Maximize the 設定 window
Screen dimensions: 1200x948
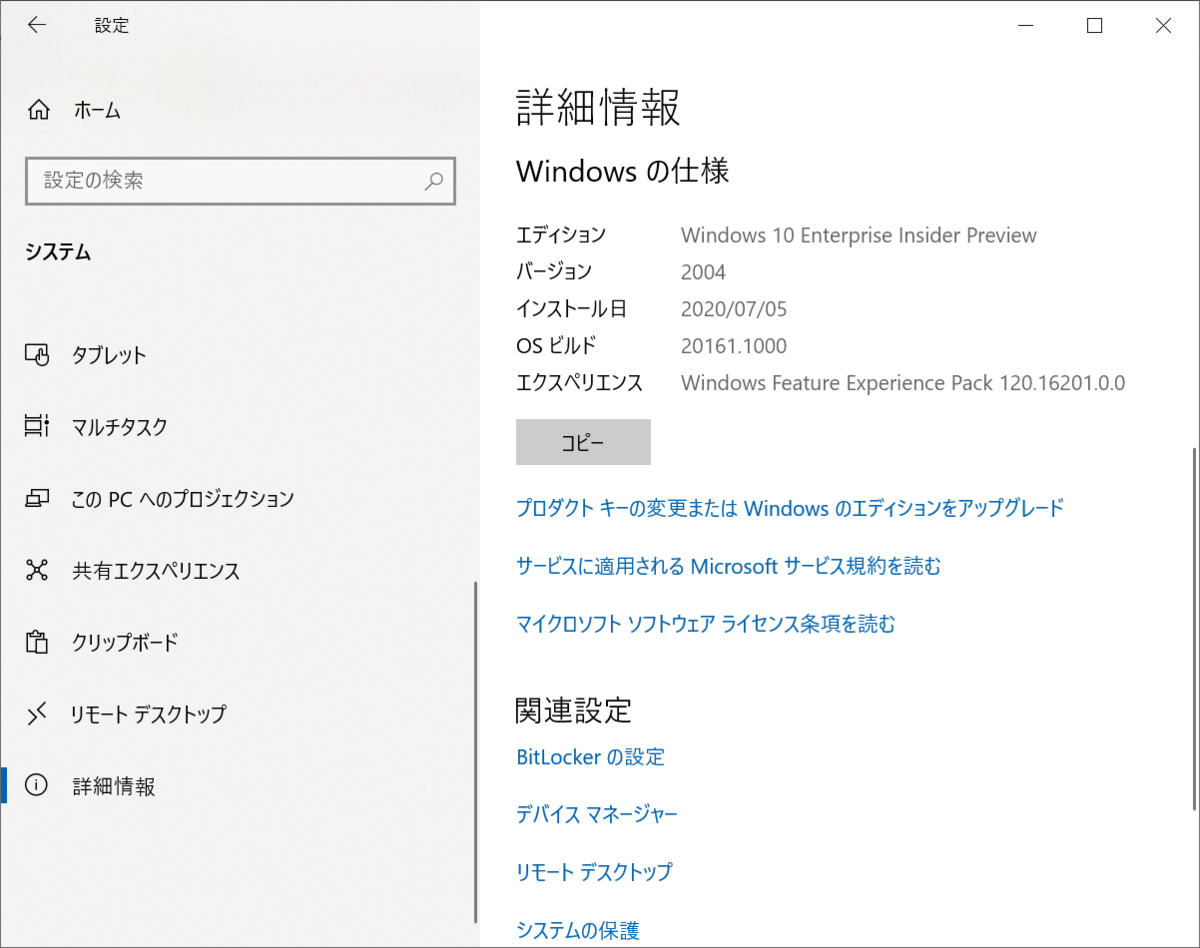click(1095, 26)
